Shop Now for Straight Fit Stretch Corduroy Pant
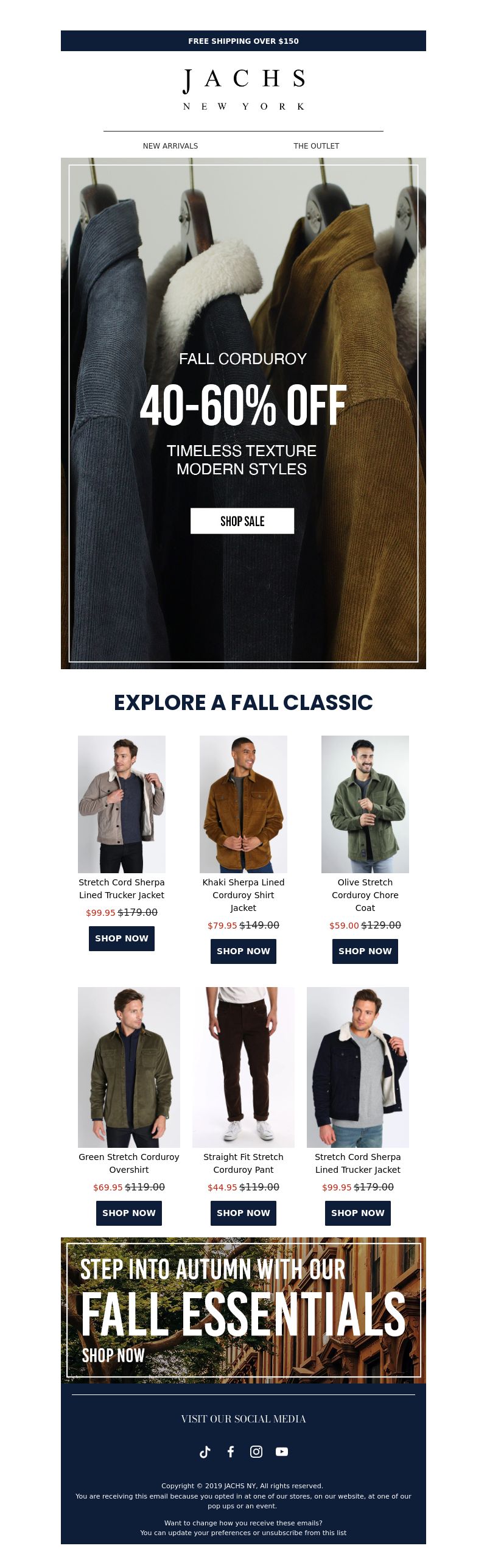487x1568 pixels. (x=243, y=1213)
